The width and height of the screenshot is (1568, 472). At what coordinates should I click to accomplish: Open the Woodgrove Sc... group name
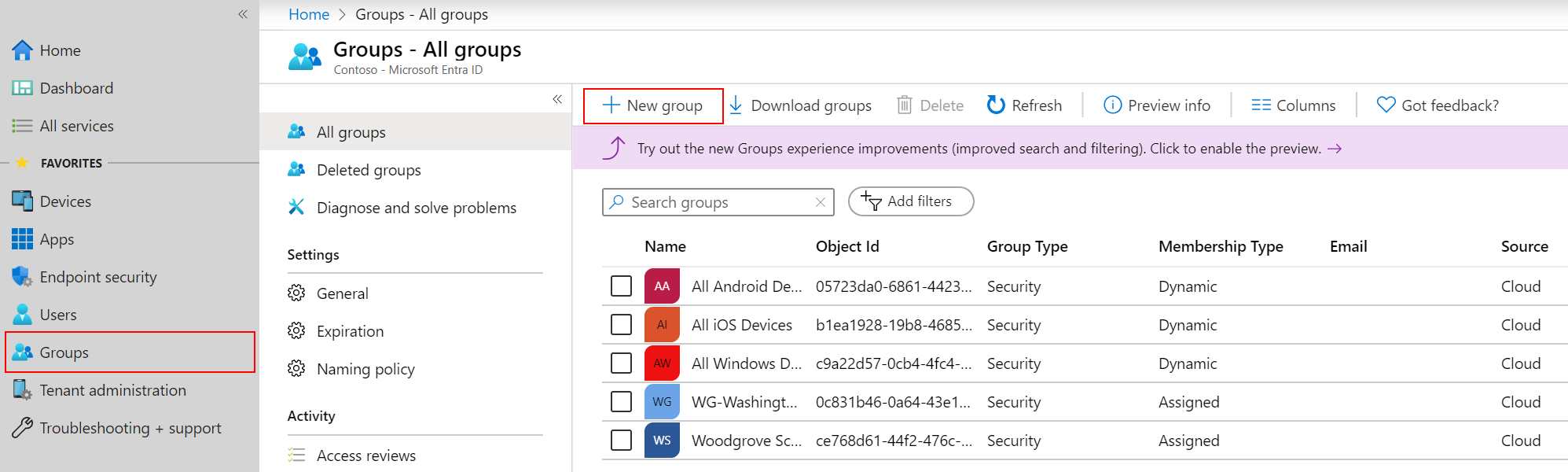pos(747,441)
